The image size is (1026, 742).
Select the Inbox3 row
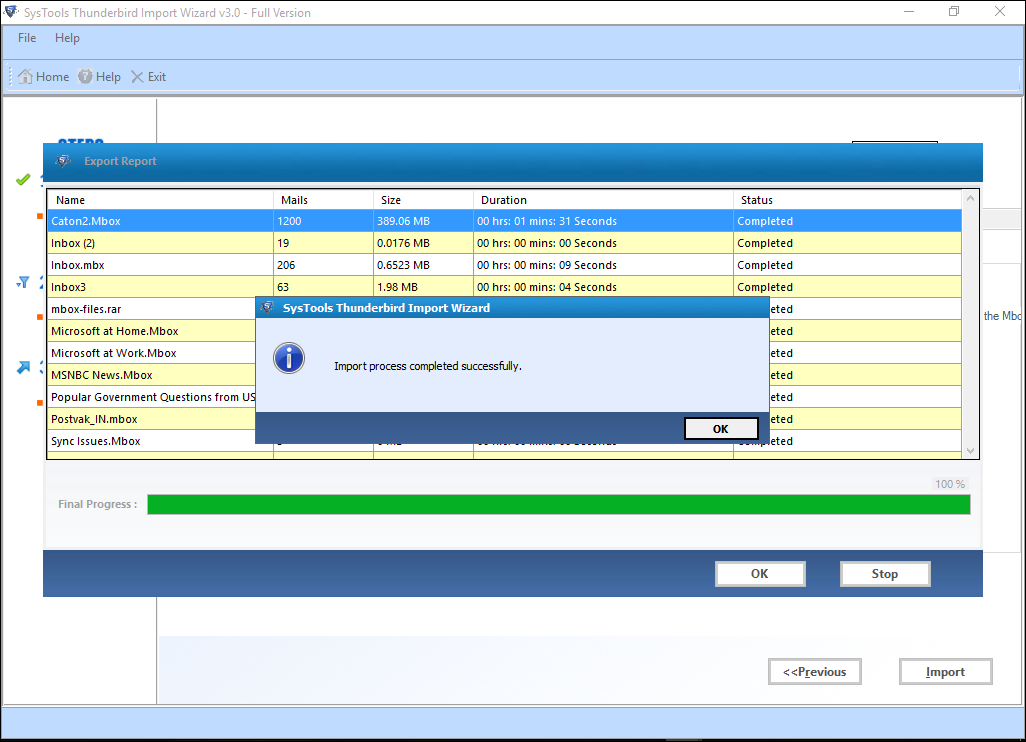pos(504,287)
